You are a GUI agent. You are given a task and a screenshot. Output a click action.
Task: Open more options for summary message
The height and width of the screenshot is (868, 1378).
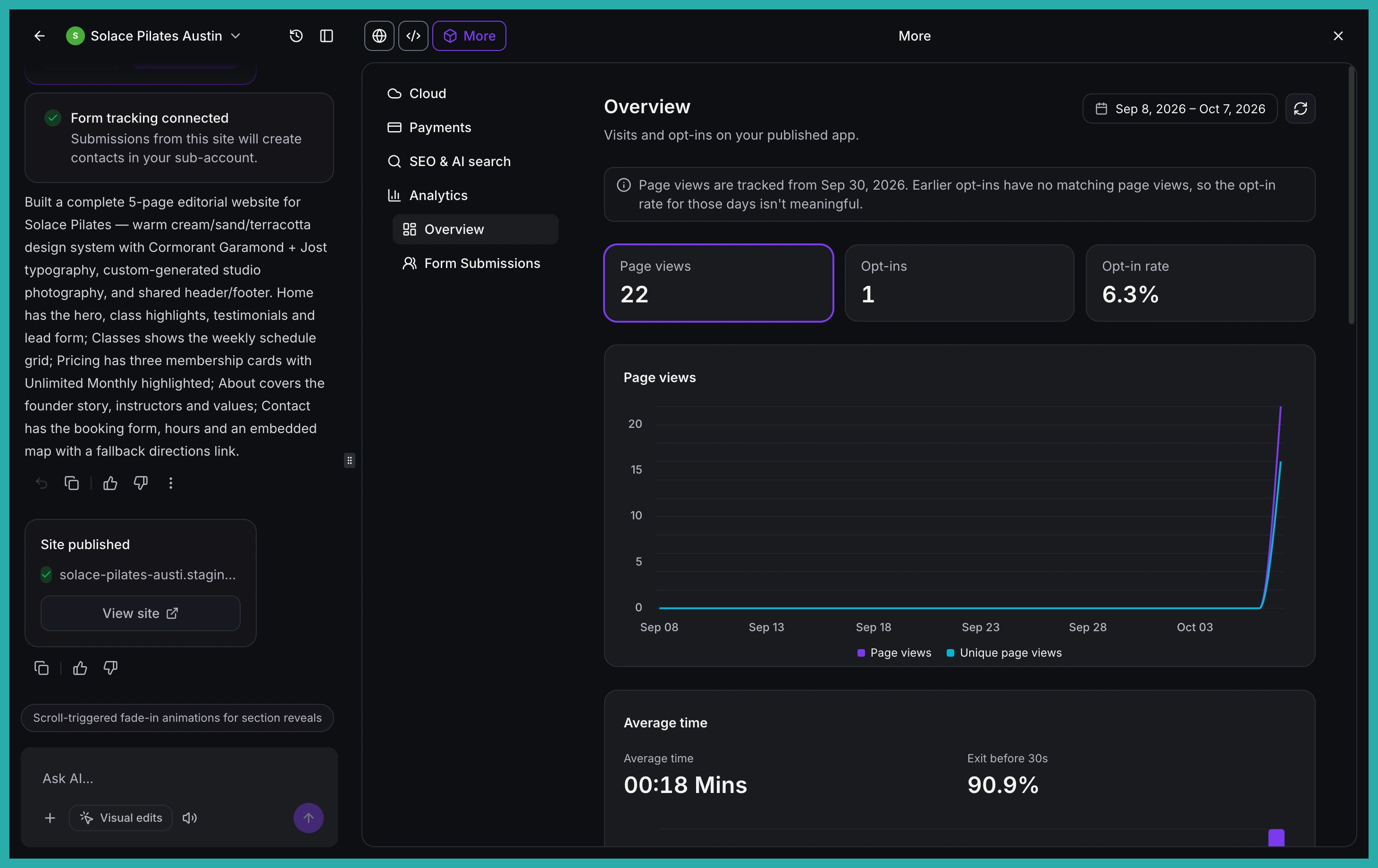170,484
